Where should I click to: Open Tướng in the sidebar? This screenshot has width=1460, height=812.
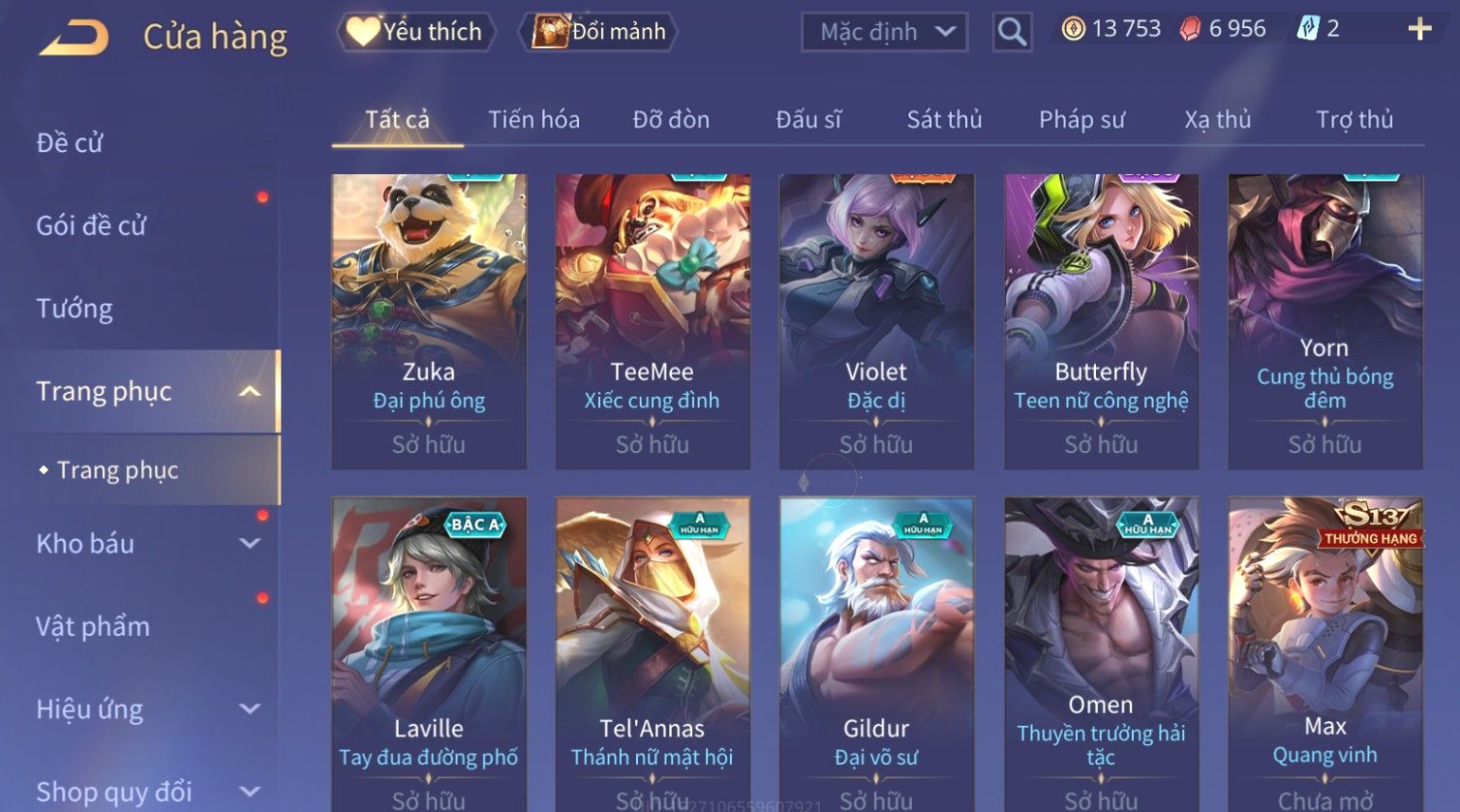pos(75,309)
